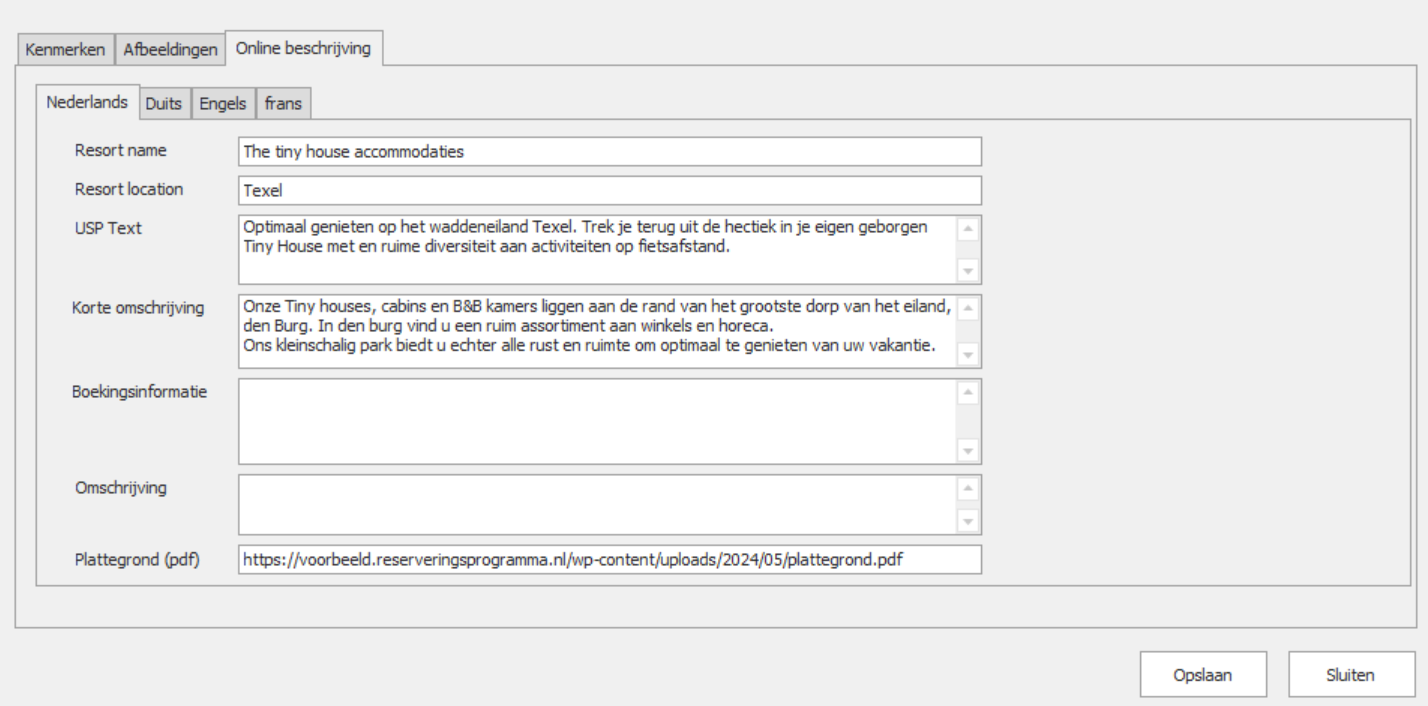Screen dimensions: 1428x706
Task: Click the Boekingsinformatie label
Action: tap(139, 392)
